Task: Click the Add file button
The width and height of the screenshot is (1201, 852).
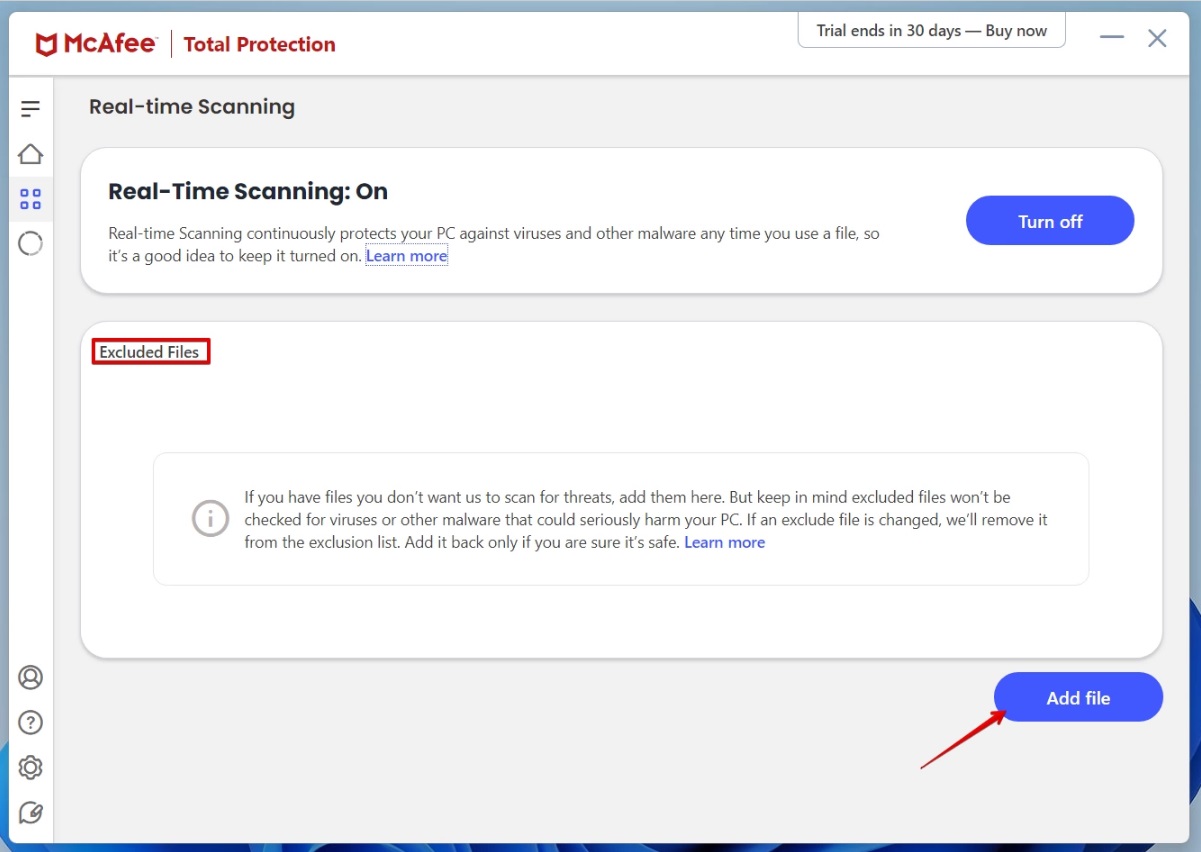Action: [x=1077, y=698]
